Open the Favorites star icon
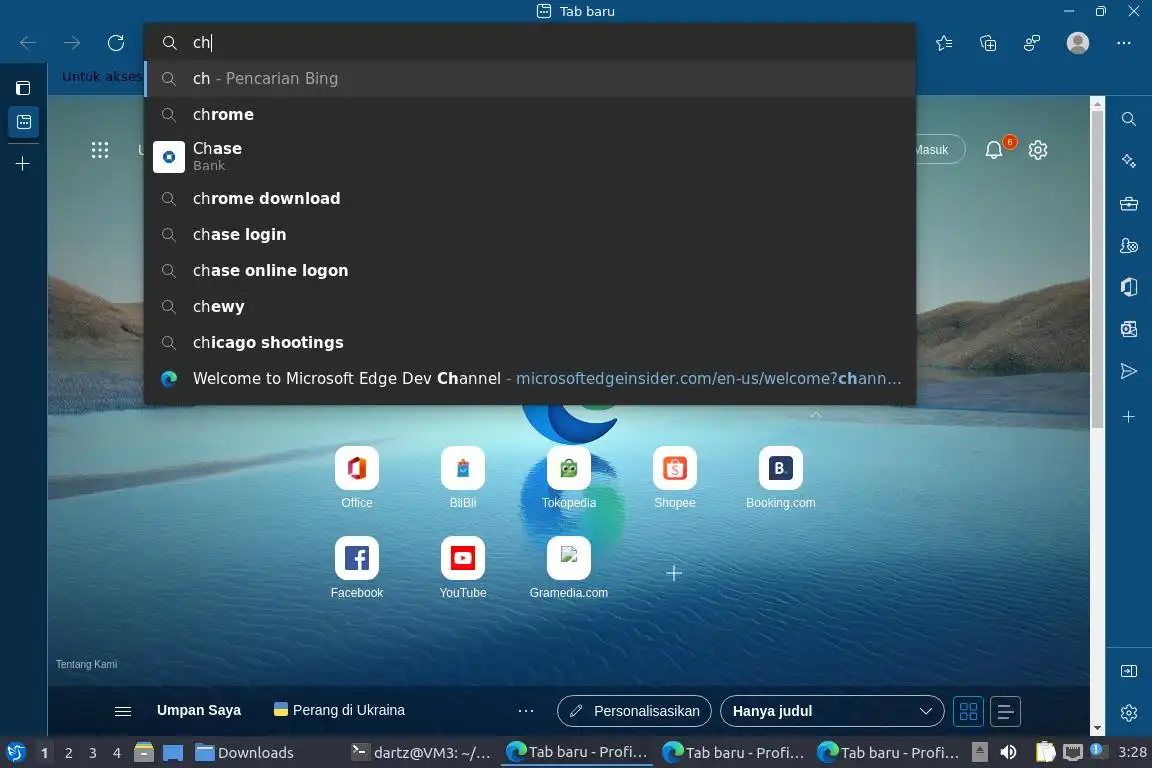The width and height of the screenshot is (1152, 768). [944, 43]
